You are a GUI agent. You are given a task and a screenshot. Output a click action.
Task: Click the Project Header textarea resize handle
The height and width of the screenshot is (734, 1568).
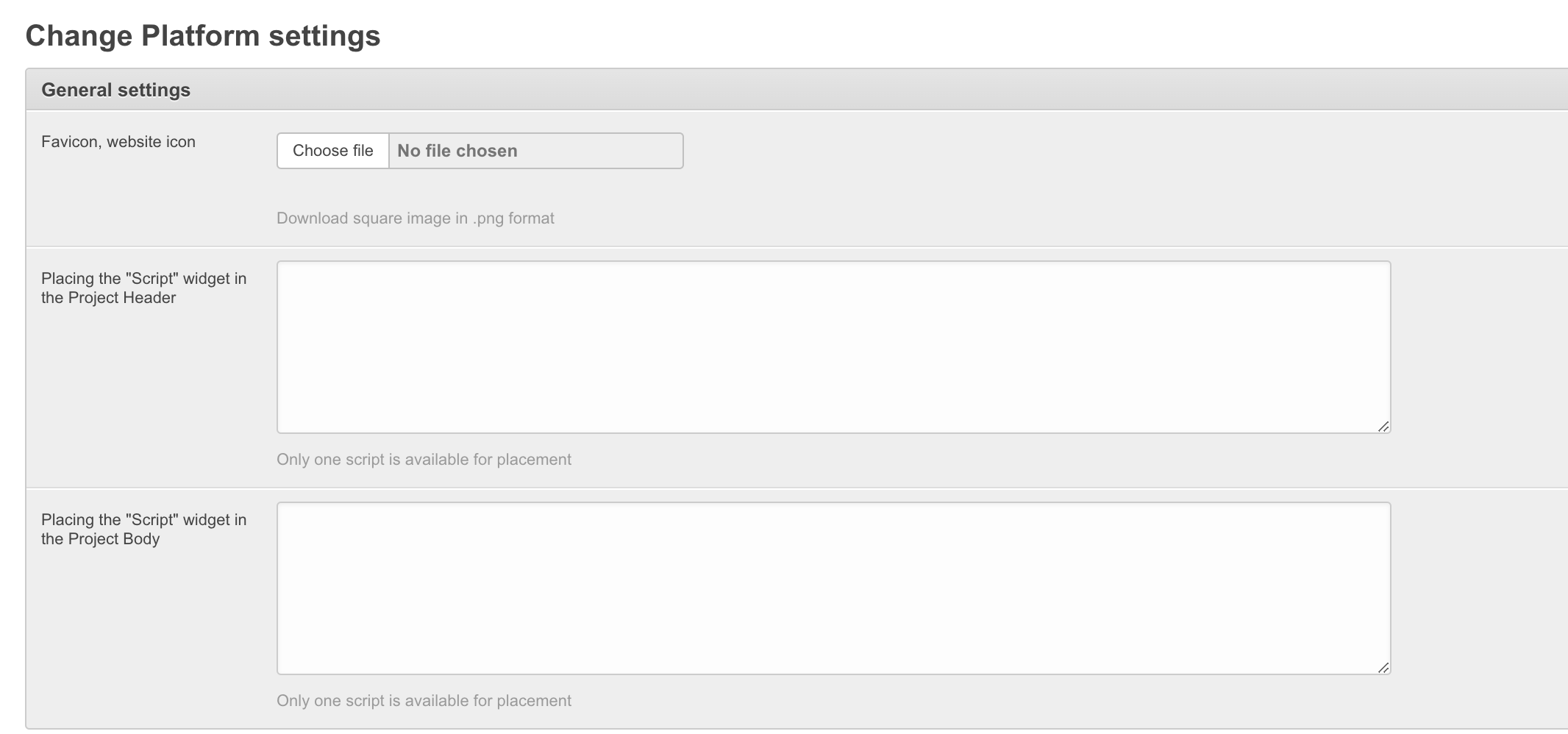click(1383, 427)
